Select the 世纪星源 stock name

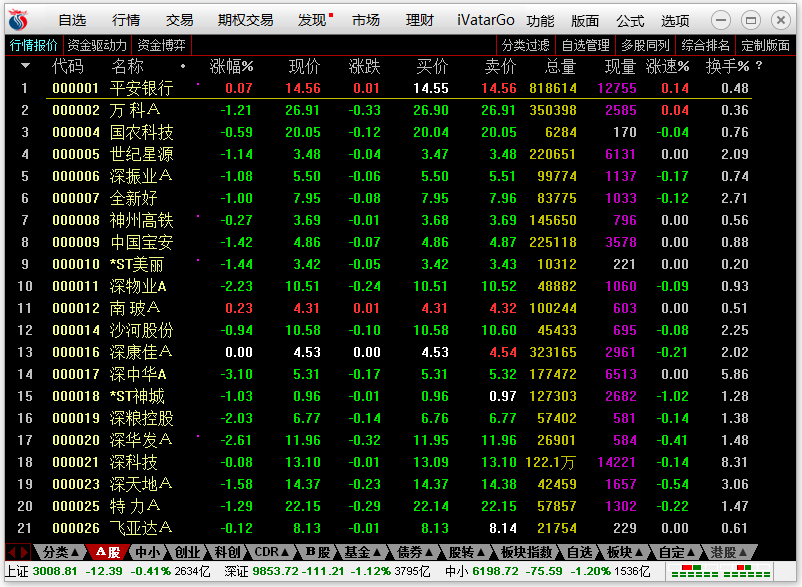coord(141,154)
